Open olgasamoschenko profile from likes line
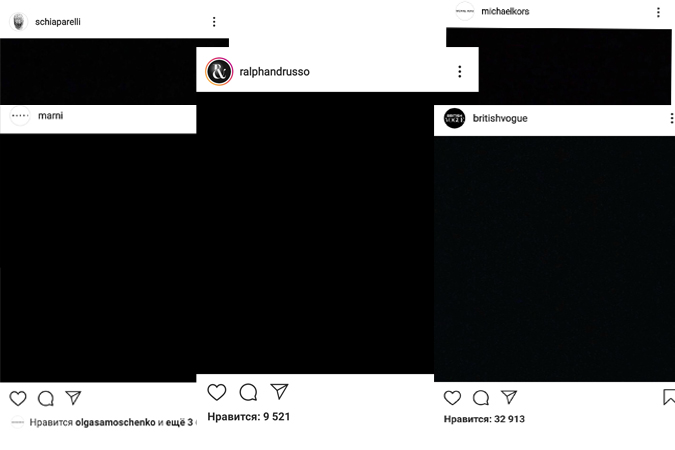 [x=115, y=422]
